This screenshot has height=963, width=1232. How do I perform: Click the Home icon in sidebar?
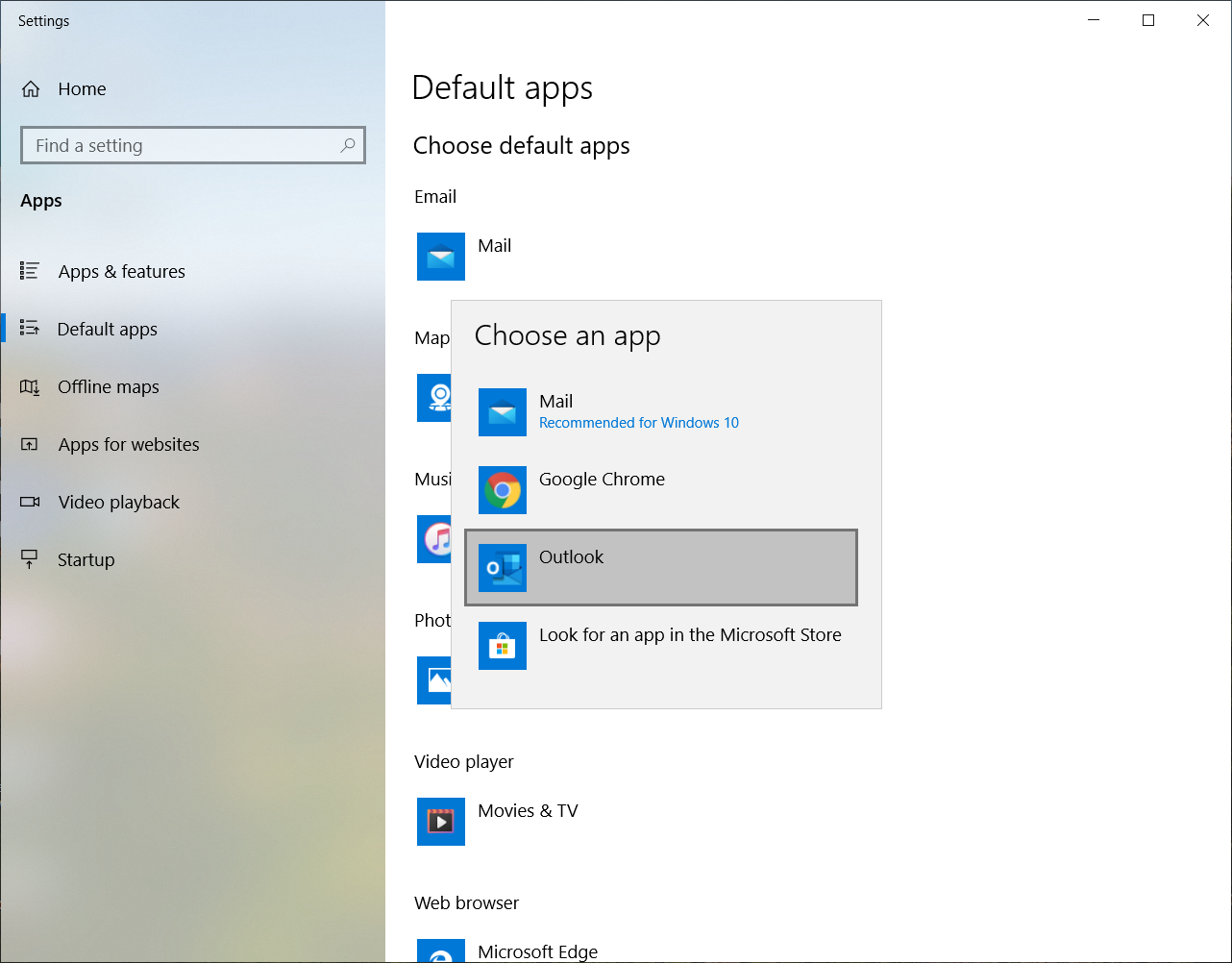coord(31,89)
